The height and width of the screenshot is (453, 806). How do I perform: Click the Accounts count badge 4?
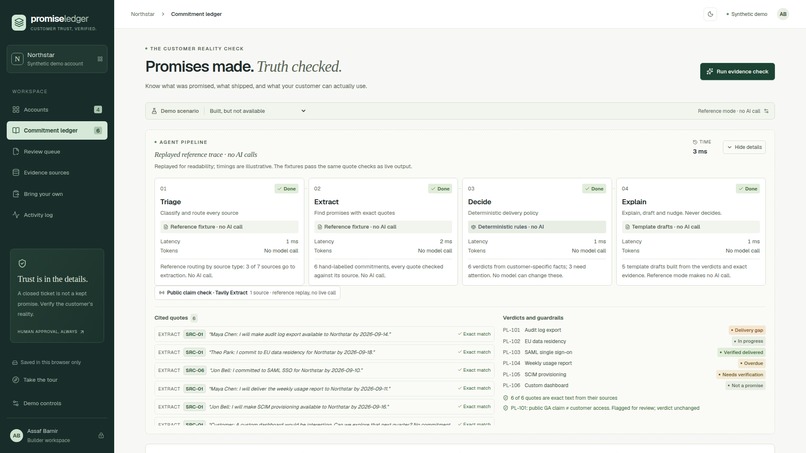(x=98, y=110)
